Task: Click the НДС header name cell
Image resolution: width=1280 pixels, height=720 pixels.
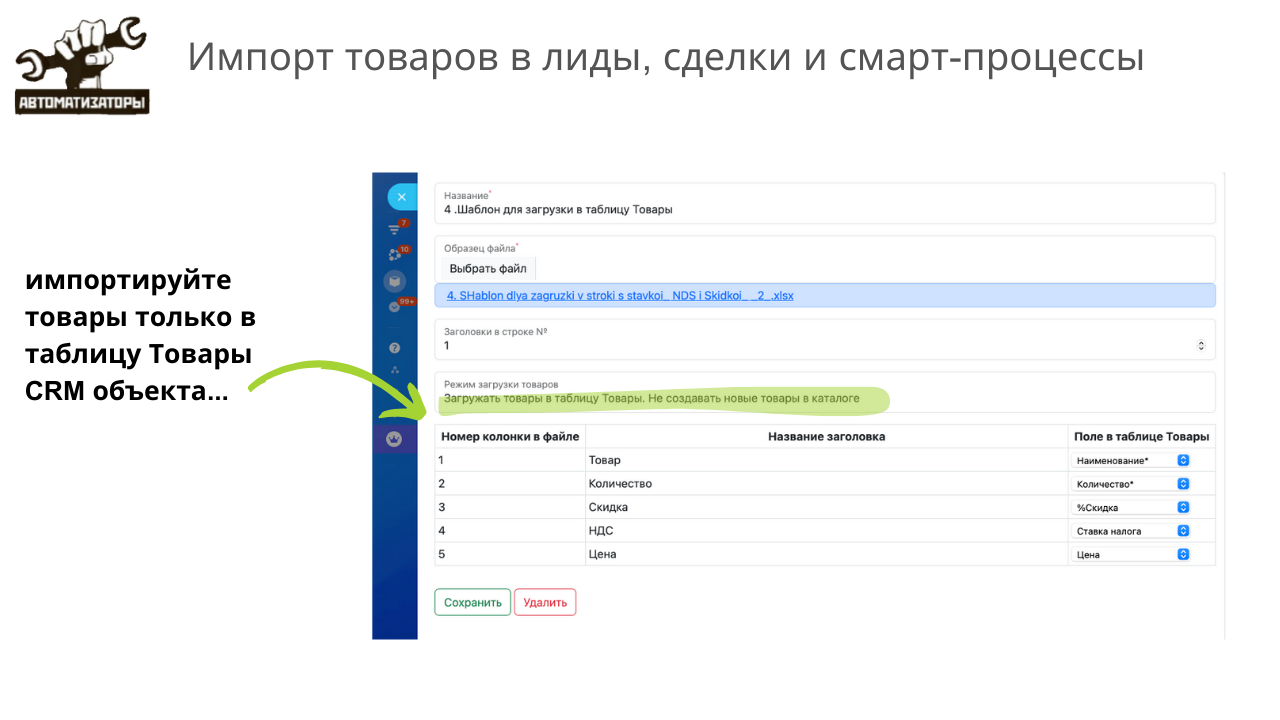Action: (x=826, y=531)
